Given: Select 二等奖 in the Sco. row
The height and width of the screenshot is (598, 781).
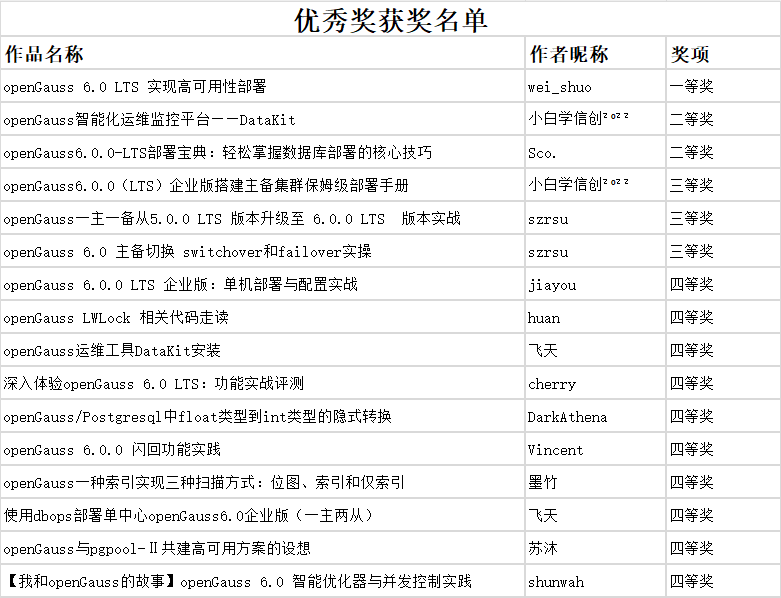Looking at the screenshot, I should [x=691, y=152].
